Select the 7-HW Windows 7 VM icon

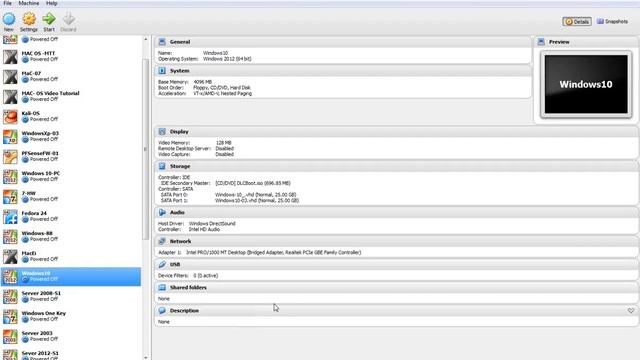click(x=10, y=197)
